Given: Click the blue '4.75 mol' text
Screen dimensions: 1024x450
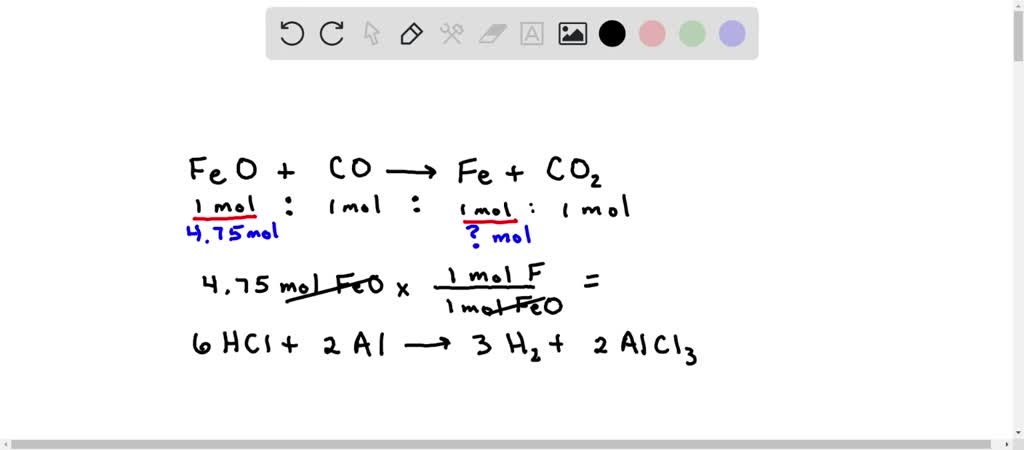Looking at the screenshot, I should 232,231.
